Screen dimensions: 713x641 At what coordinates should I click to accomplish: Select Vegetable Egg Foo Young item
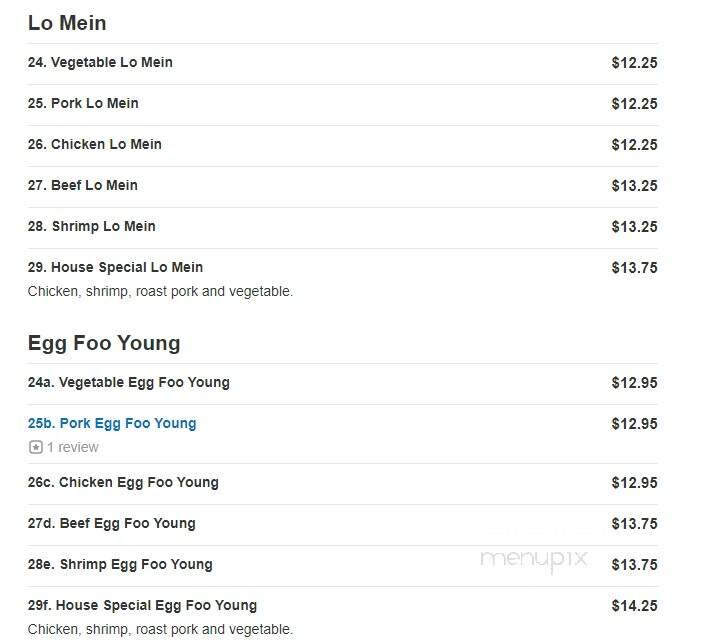point(128,382)
